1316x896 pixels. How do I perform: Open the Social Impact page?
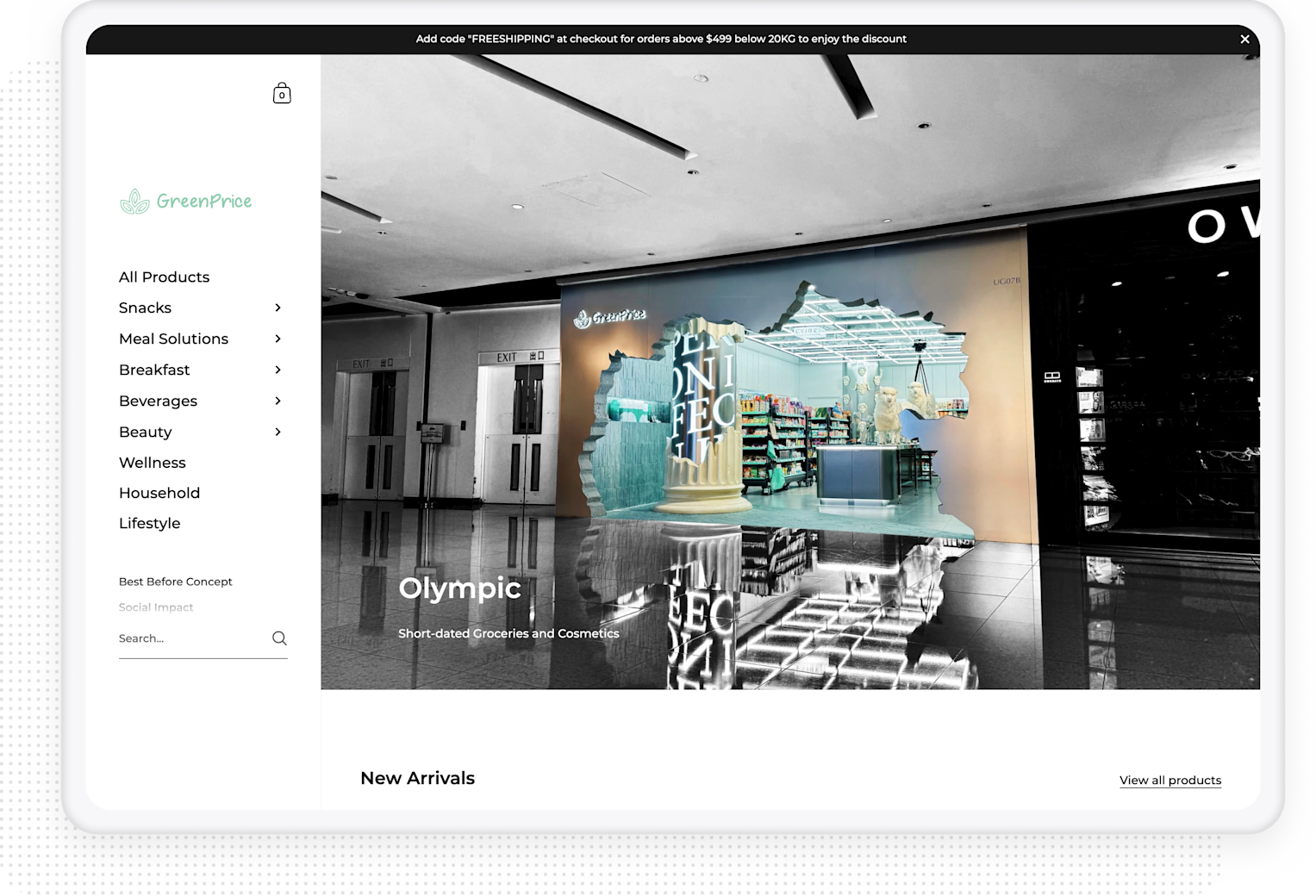coord(156,607)
